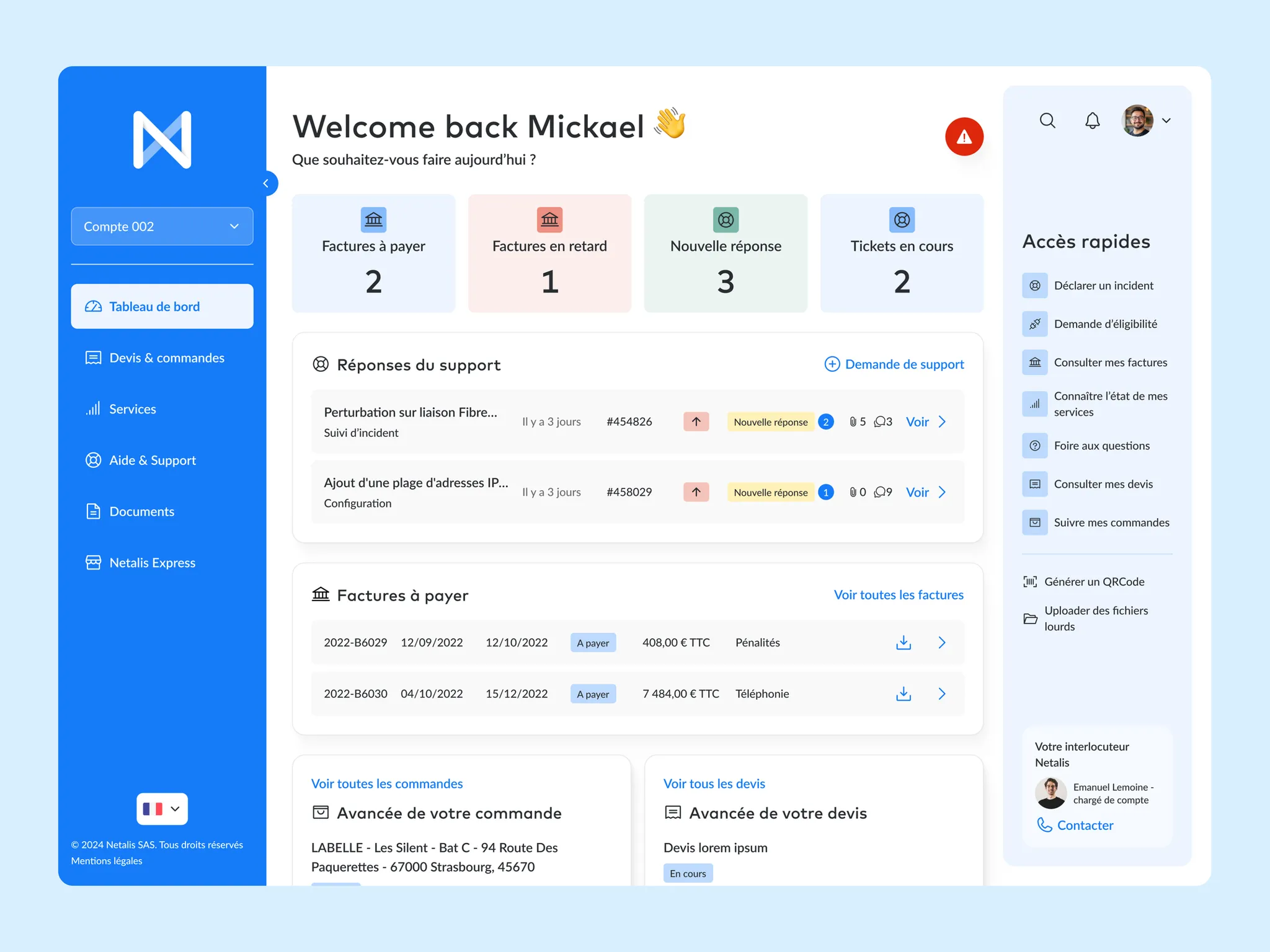Click Voir toutes les factures
Image resolution: width=1270 pixels, height=952 pixels.
(x=899, y=595)
